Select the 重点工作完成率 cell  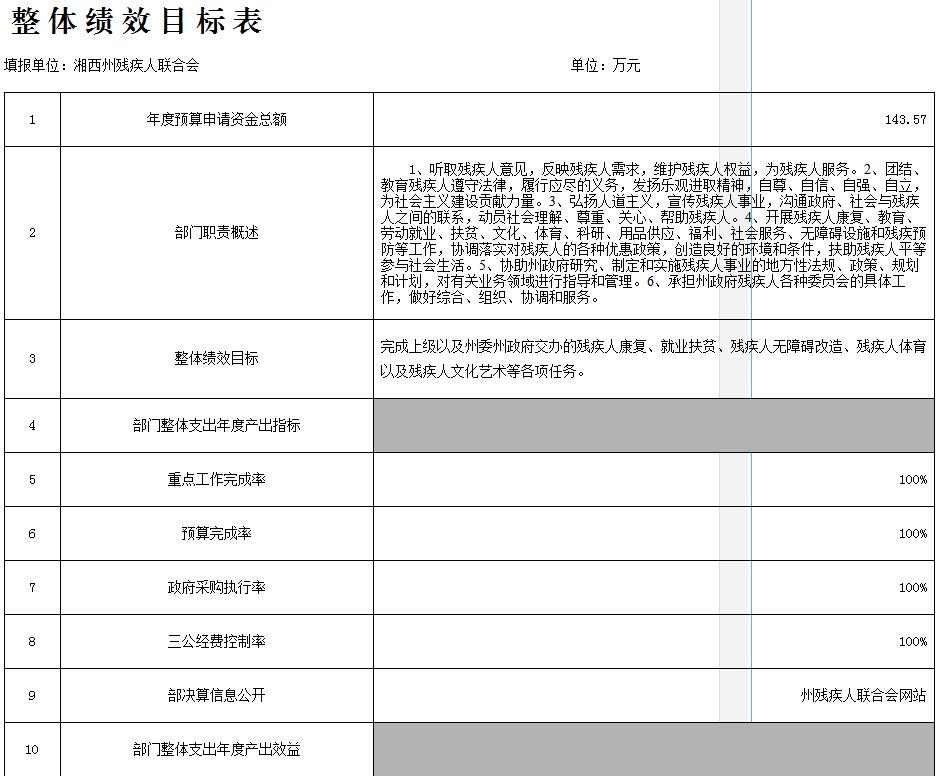click(217, 480)
